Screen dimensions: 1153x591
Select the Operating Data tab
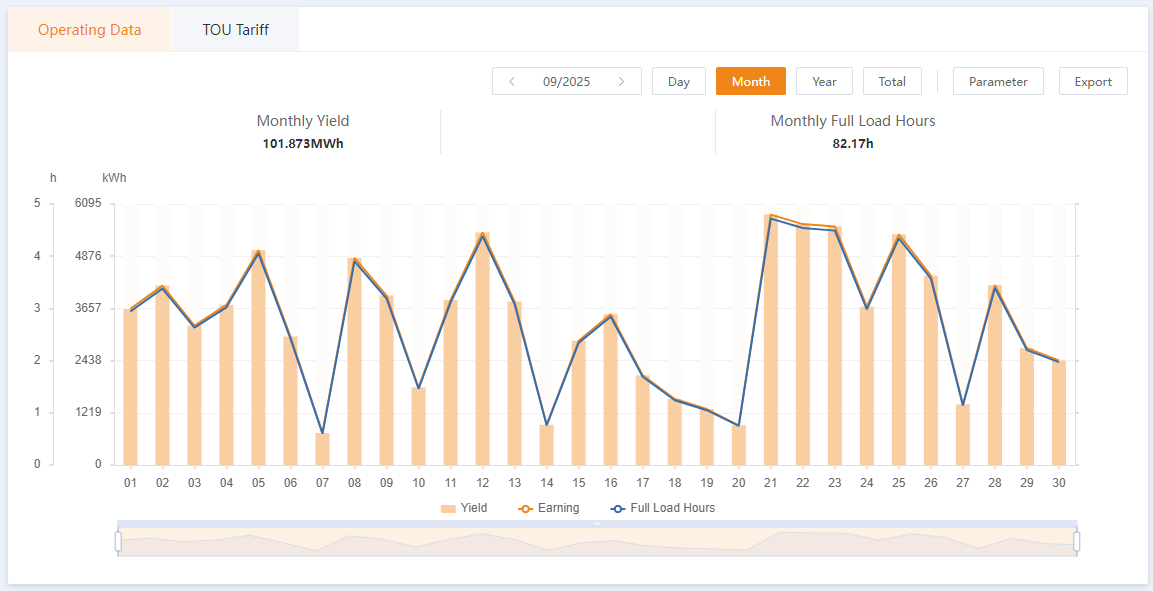click(90, 30)
